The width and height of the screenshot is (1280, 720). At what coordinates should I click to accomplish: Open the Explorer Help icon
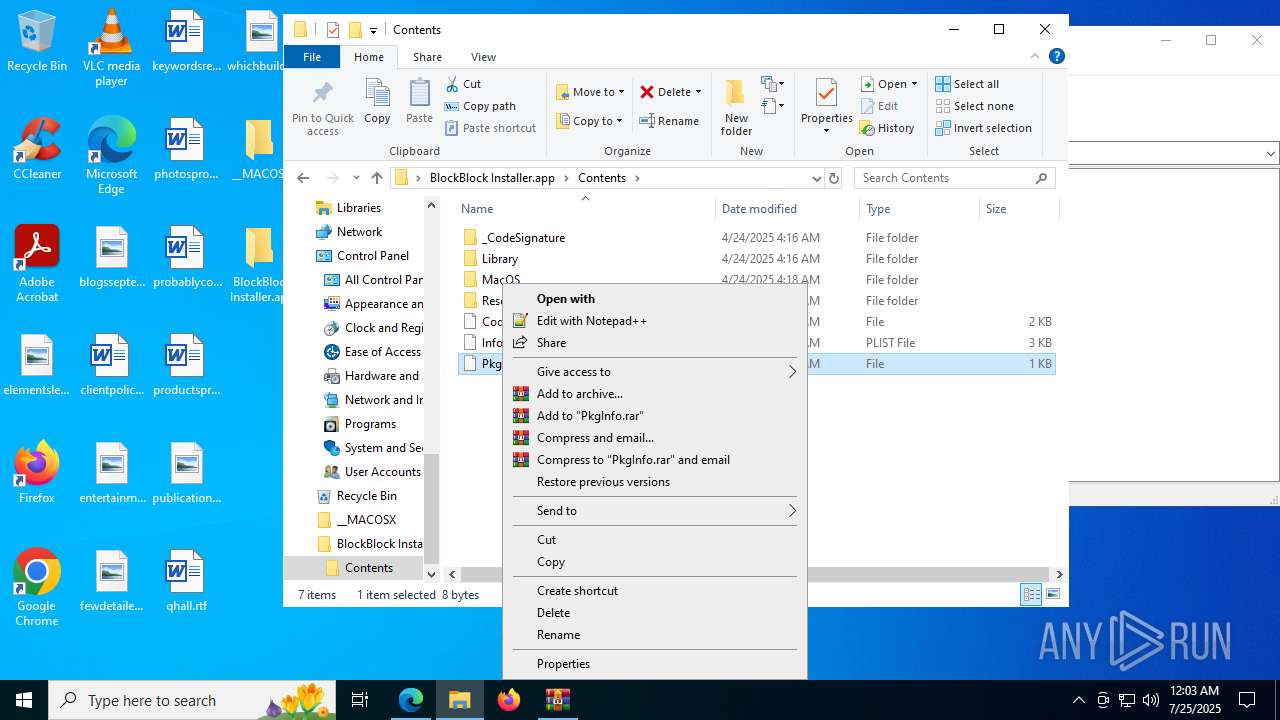coord(1056,57)
